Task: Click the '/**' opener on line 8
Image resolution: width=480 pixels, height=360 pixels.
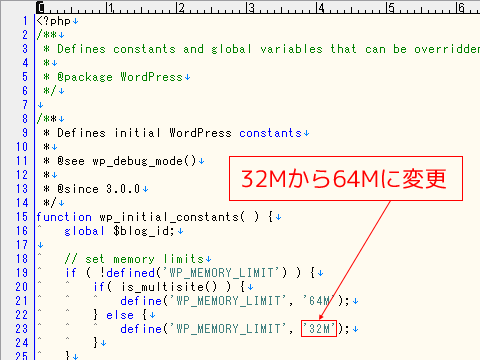Action: click(47, 119)
